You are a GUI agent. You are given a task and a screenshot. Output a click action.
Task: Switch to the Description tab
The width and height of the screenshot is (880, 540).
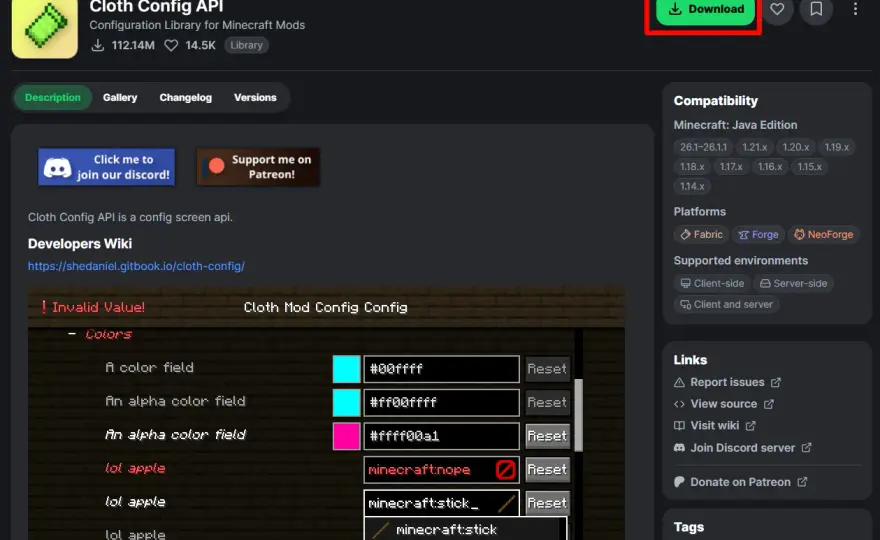53,98
